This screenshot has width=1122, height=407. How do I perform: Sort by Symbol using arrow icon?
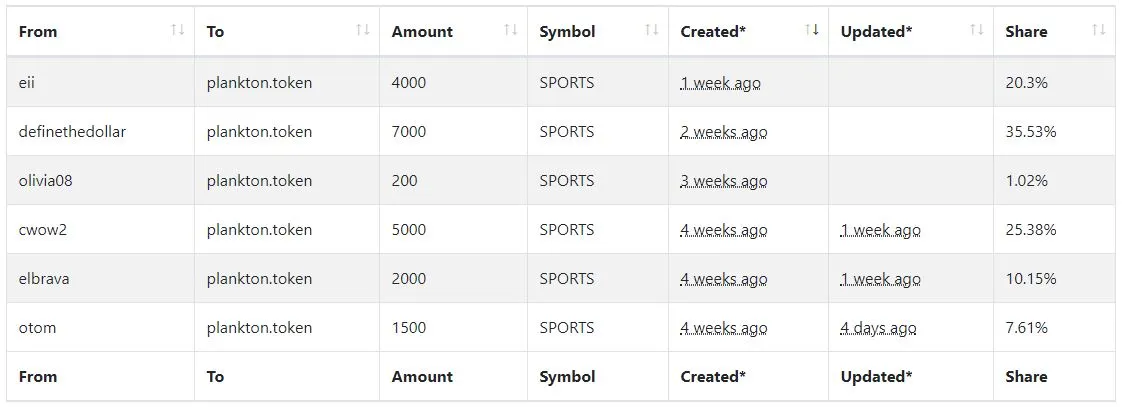[x=651, y=30]
